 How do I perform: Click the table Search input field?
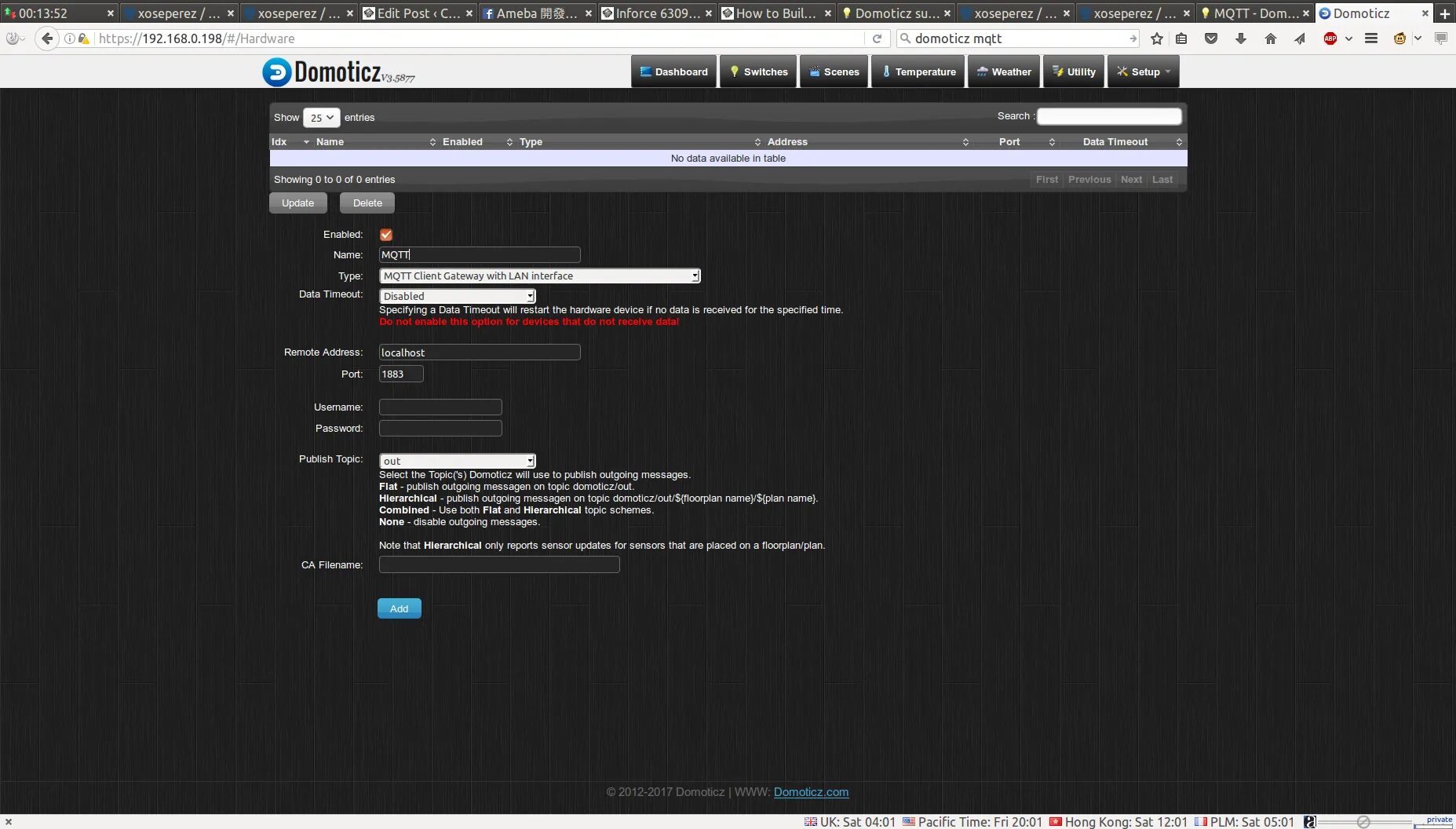pos(1109,116)
